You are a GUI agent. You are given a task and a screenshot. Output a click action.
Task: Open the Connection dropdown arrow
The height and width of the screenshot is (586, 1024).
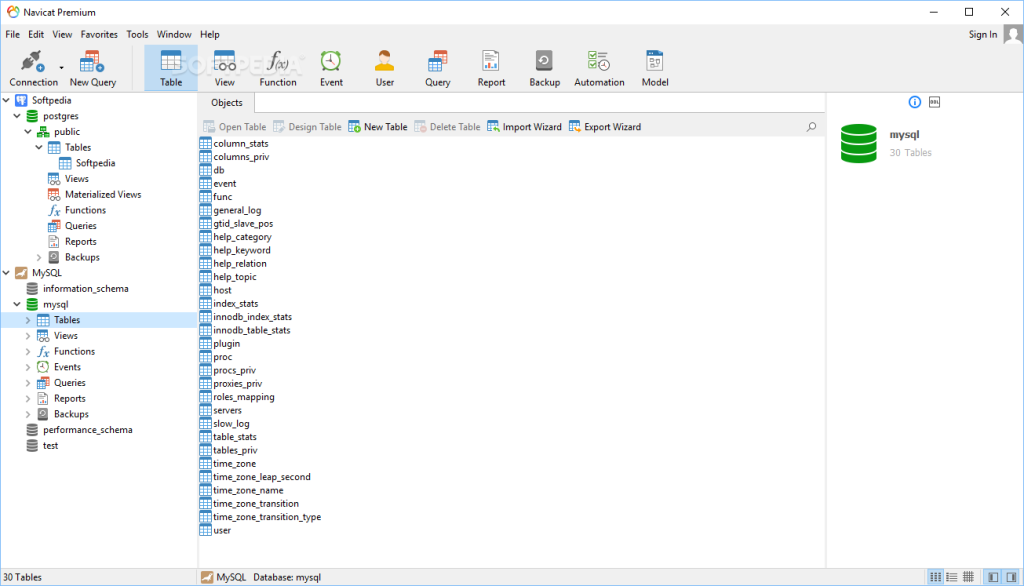click(61, 68)
